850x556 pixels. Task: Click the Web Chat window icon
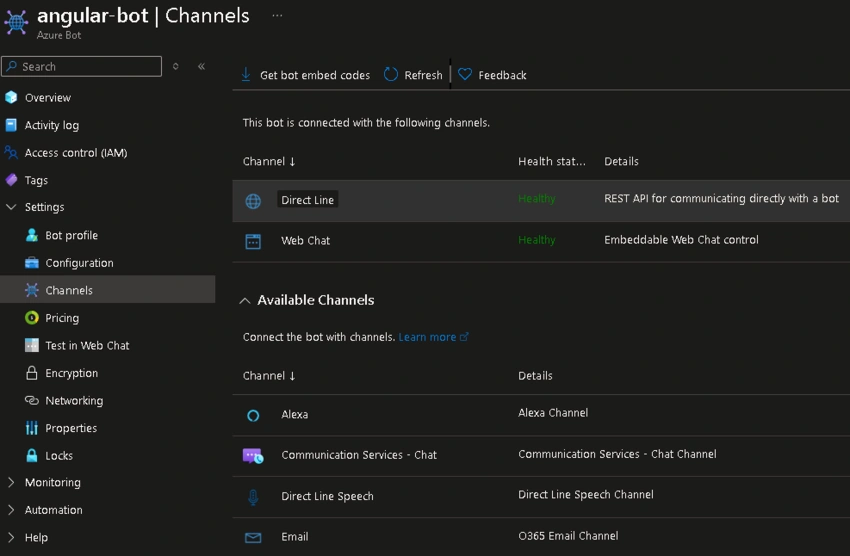click(x=253, y=241)
